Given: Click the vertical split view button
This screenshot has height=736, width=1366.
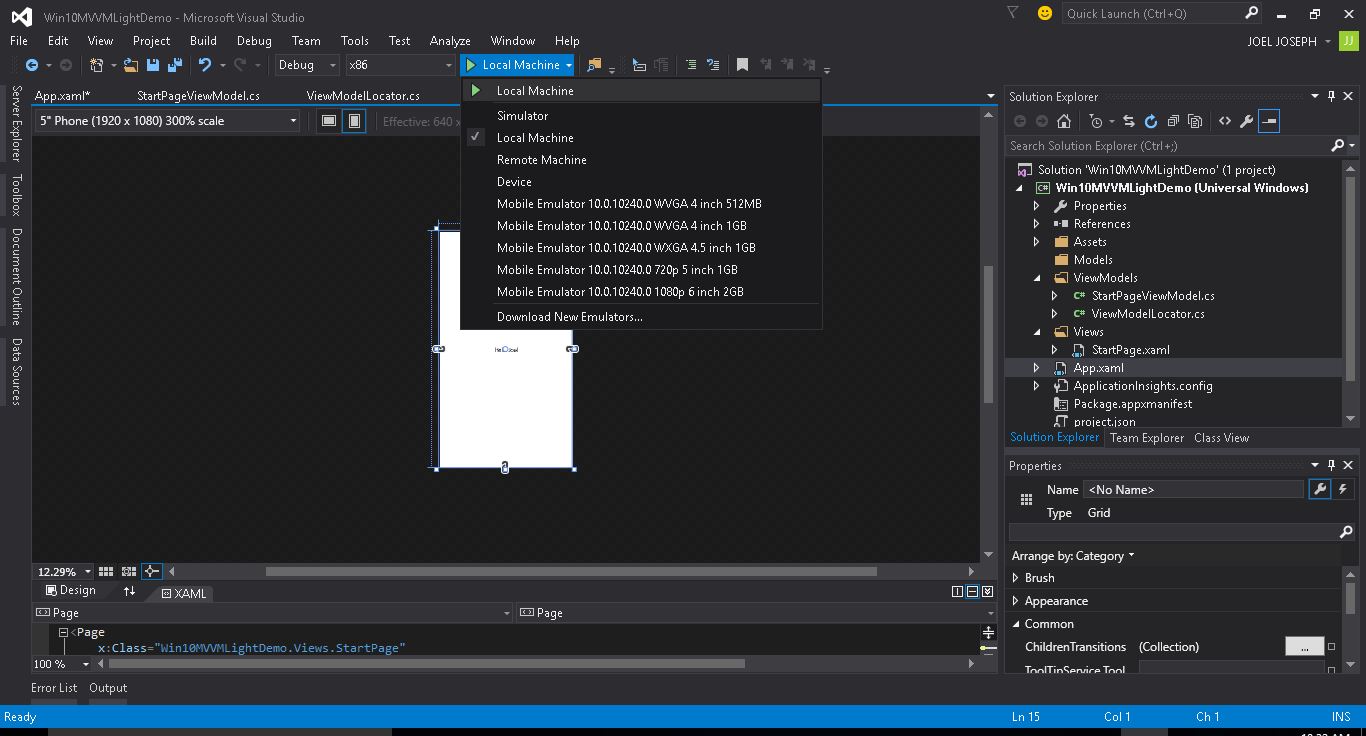Looking at the screenshot, I should 957,592.
